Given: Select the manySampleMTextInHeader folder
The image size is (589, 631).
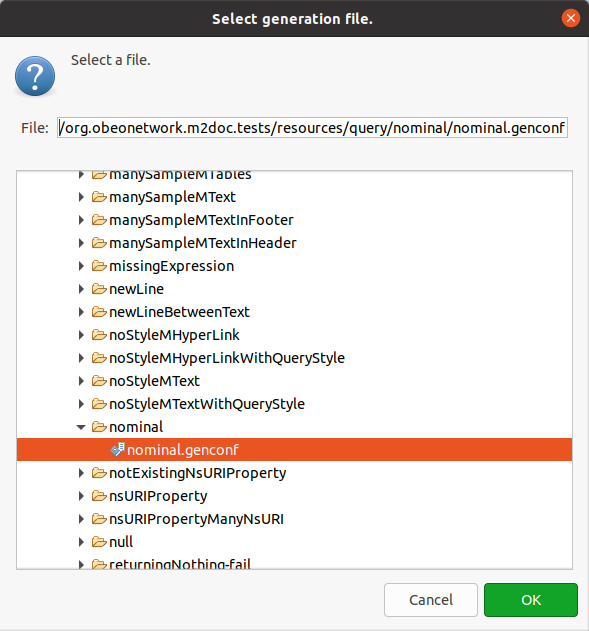Looking at the screenshot, I should tap(203, 243).
